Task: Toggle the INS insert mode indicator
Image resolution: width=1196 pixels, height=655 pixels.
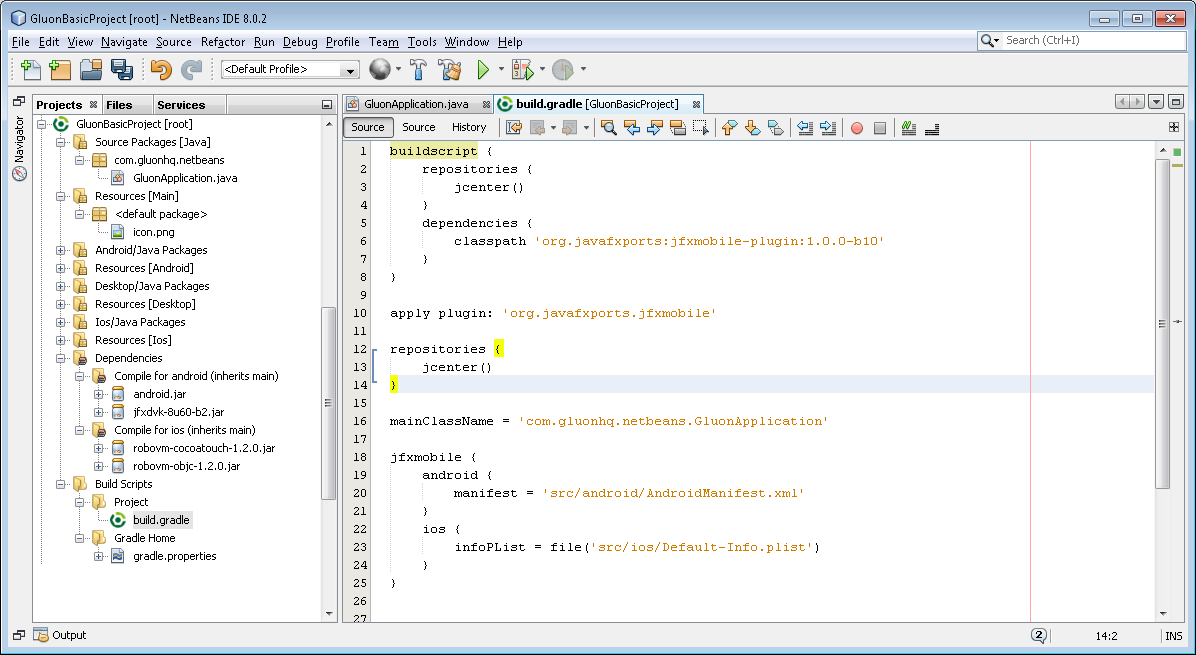Action: pos(1173,636)
